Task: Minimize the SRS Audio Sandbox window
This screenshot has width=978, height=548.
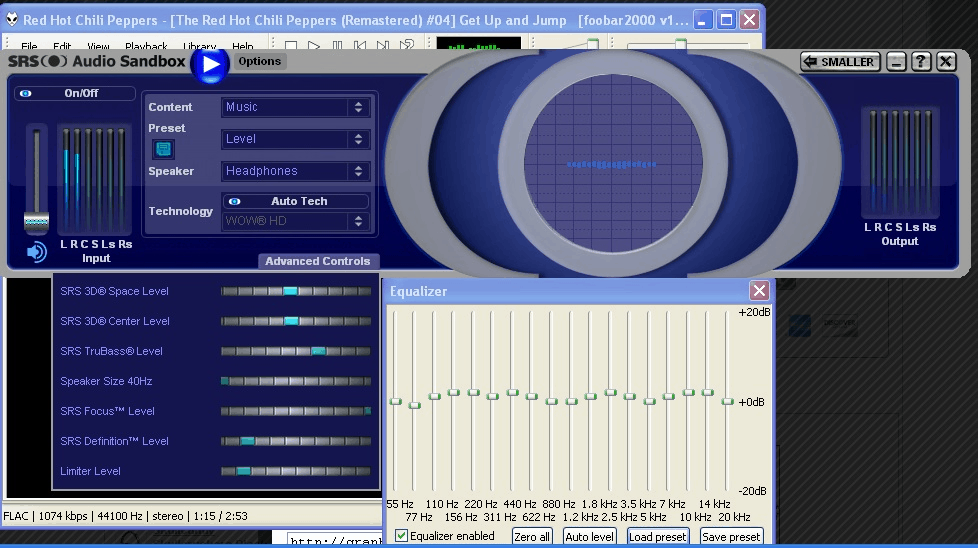Action: click(896, 62)
